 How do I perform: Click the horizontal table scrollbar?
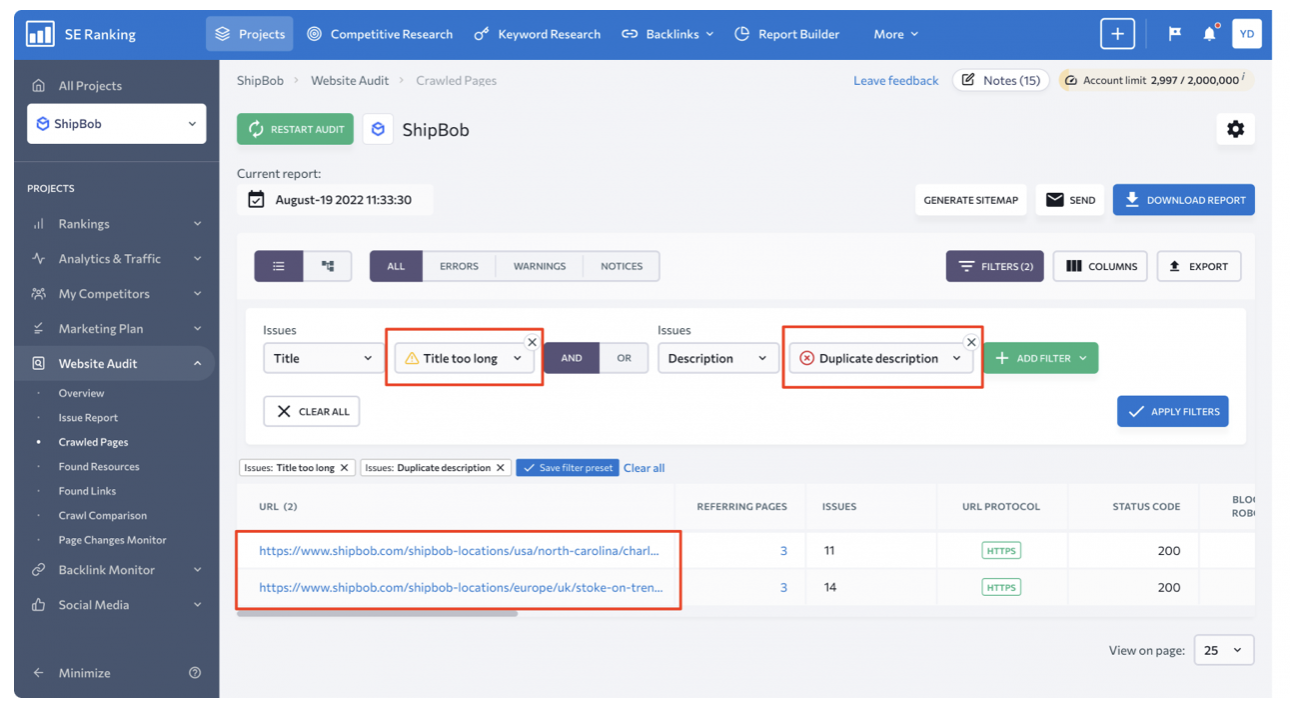point(378,613)
